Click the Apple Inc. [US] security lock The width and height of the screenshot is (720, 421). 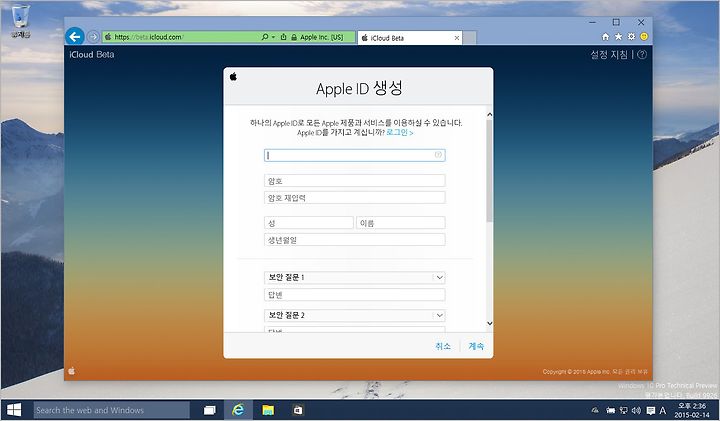318,37
